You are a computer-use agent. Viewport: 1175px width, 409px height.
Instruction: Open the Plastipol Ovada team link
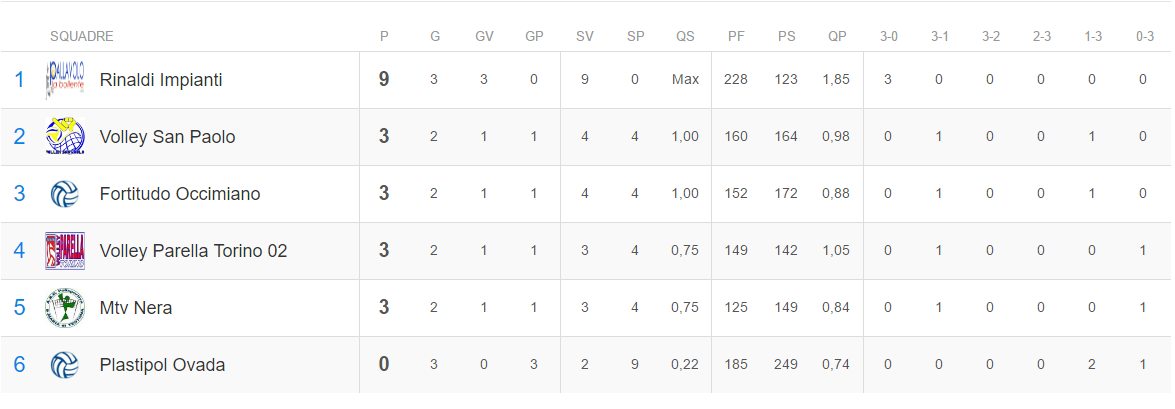click(163, 365)
